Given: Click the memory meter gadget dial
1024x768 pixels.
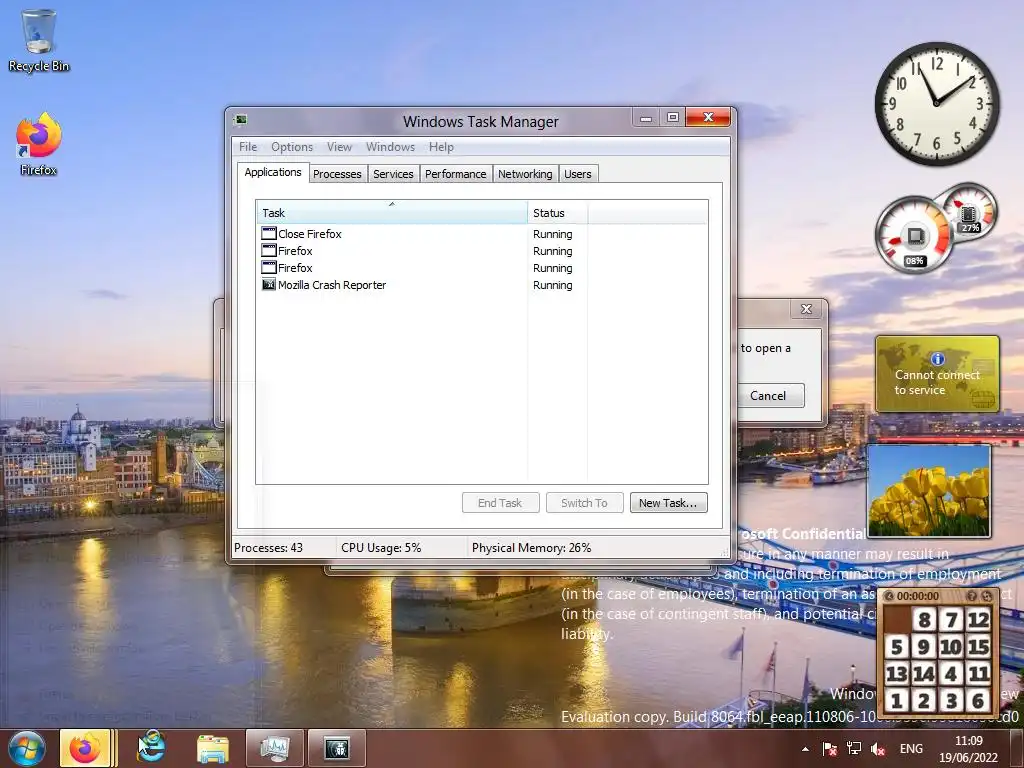Looking at the screenshot, I should coord(969,211).
